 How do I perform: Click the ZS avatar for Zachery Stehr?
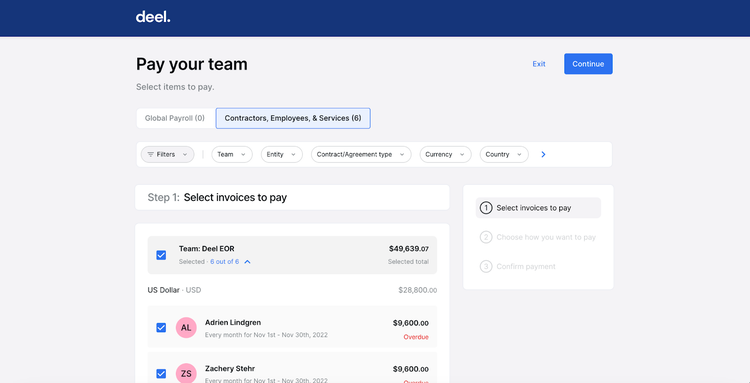186,373
